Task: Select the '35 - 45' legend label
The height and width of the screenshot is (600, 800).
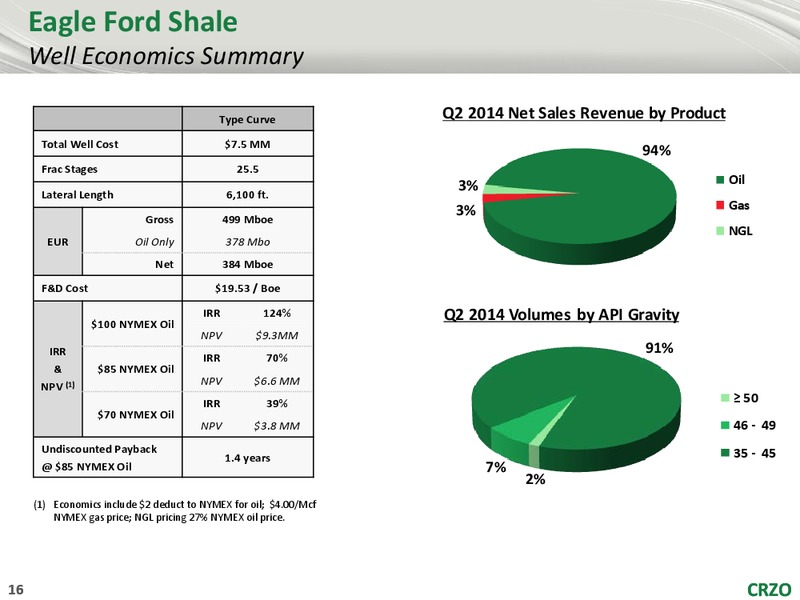Action: point(754,453)
